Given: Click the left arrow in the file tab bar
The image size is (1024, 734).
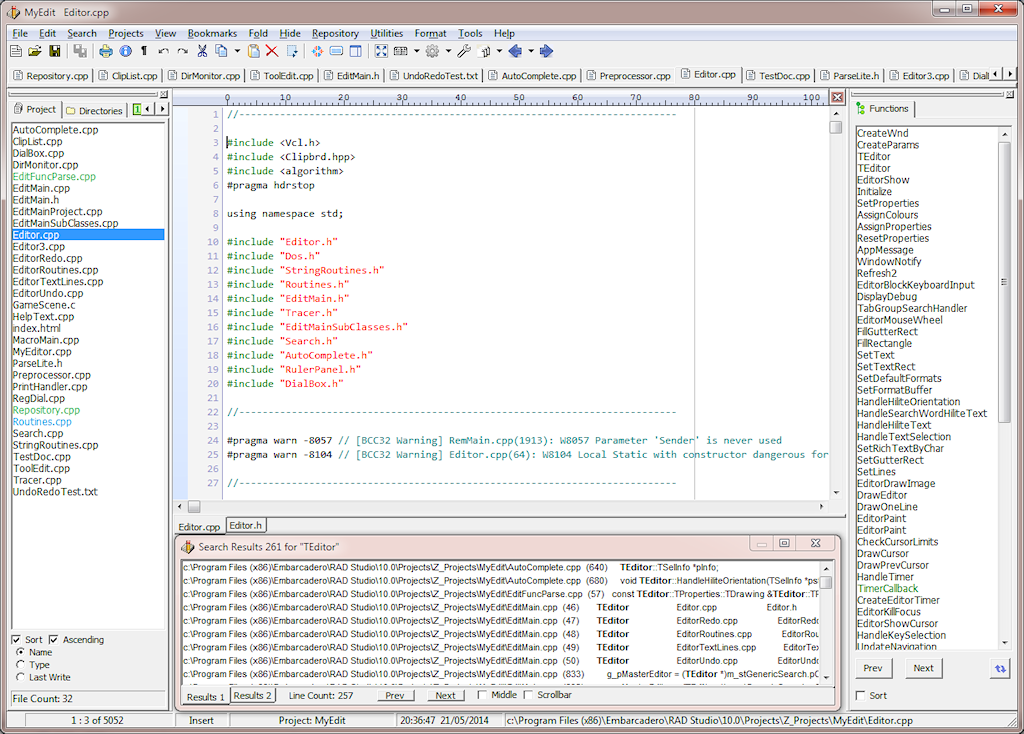Looking at the screenshot, I should pos(996,74).
